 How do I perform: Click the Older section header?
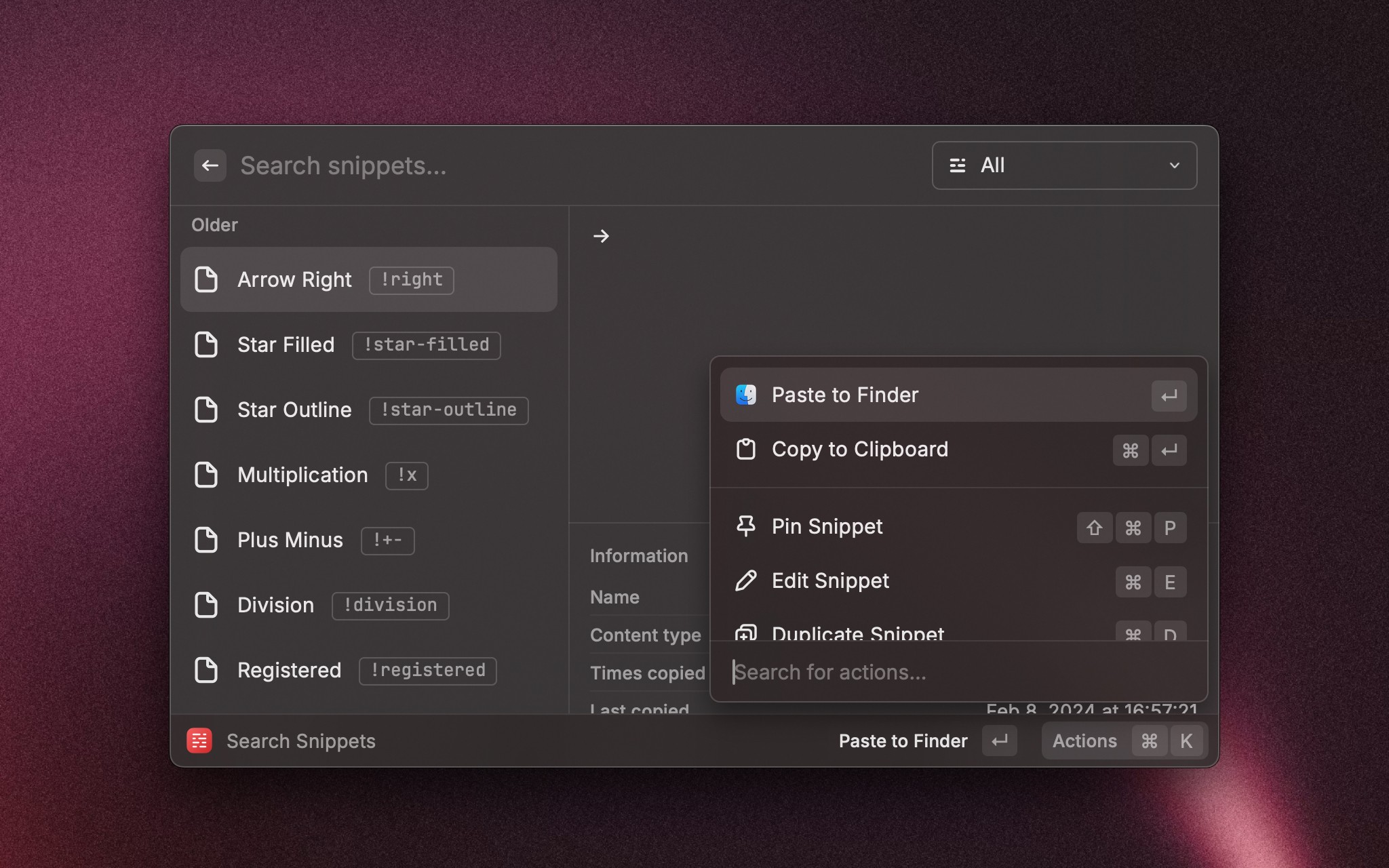click(x=214, y=225)
